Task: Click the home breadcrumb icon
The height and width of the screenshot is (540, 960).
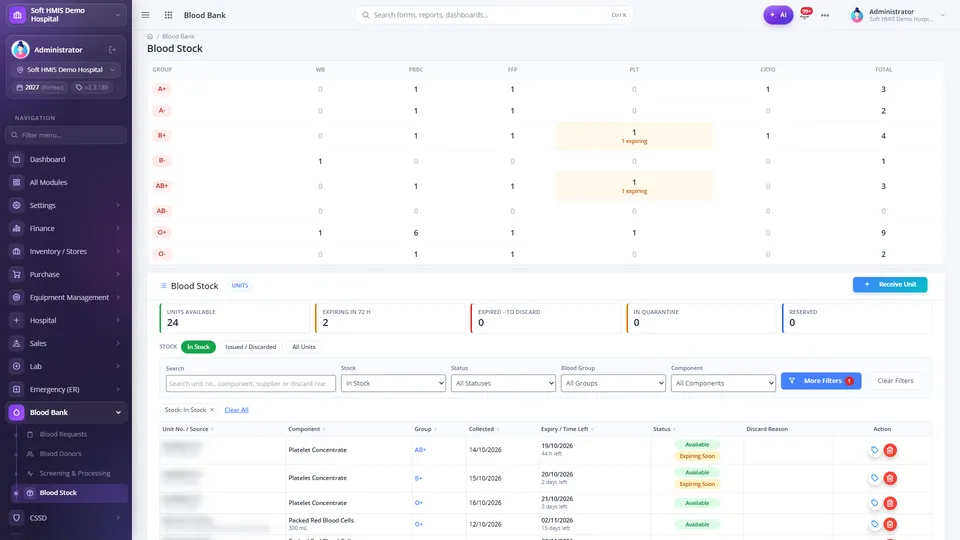Action: pos(150,37)
